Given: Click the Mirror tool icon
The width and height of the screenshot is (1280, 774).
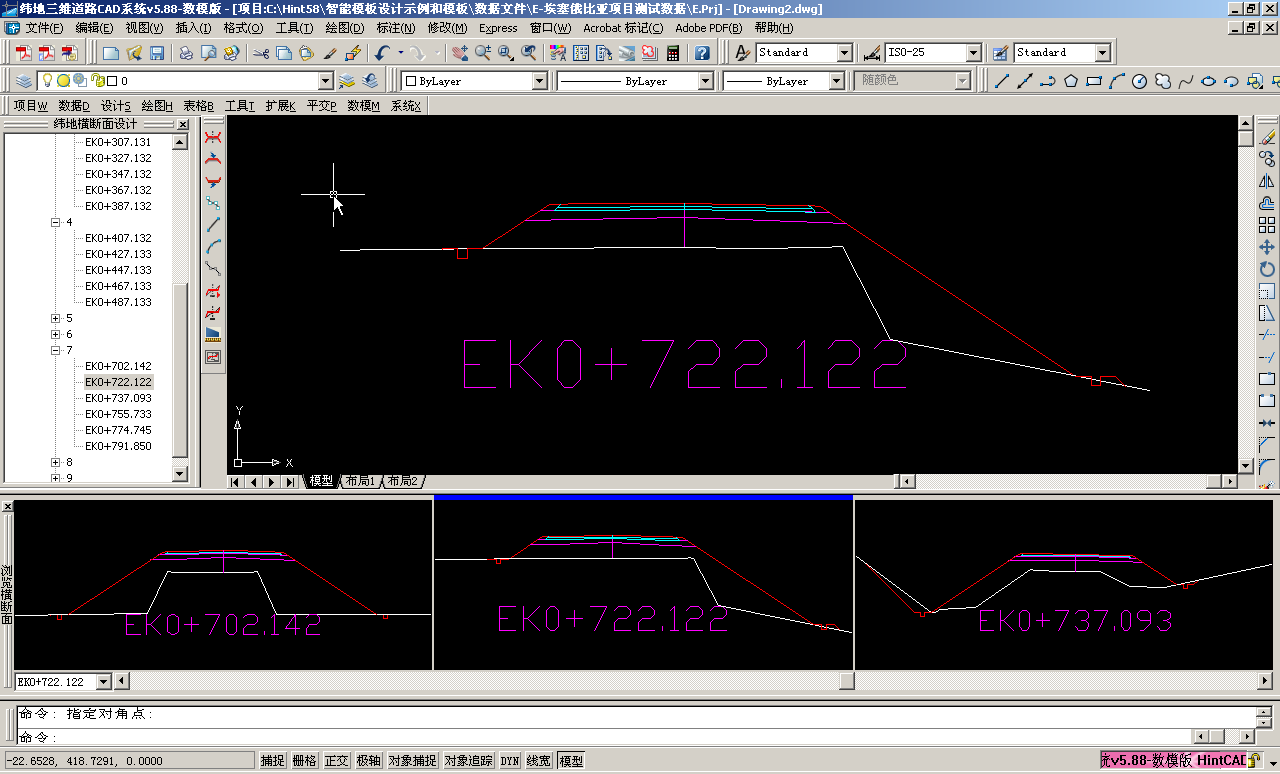Looking at the screenshot, I should (1267, 181).
